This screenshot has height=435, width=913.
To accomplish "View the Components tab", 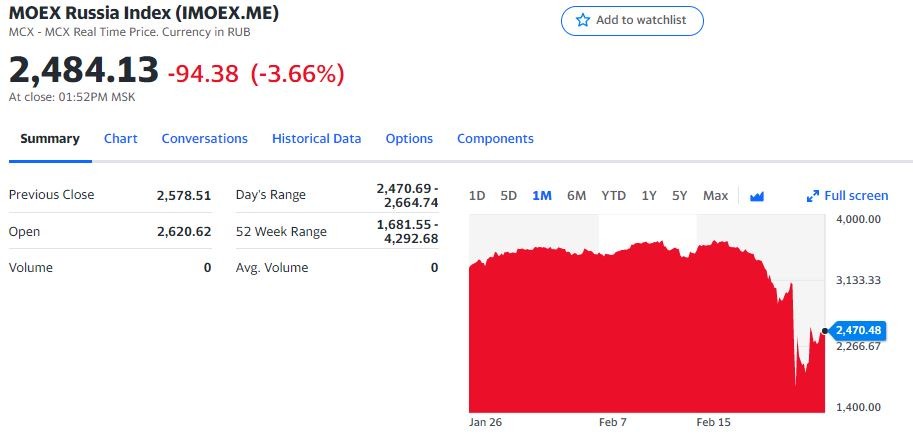I will click(495, 139).
